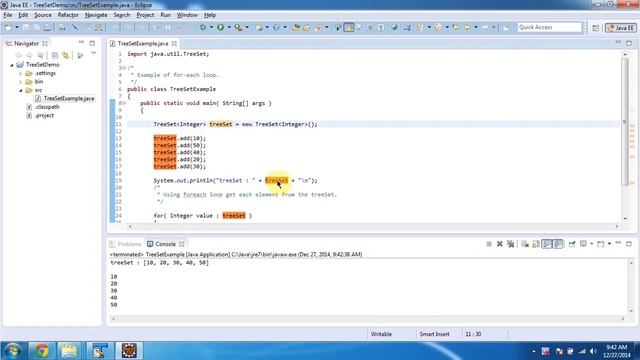
Task: Click the Console horizontal scrollbar
Action: 367,319
